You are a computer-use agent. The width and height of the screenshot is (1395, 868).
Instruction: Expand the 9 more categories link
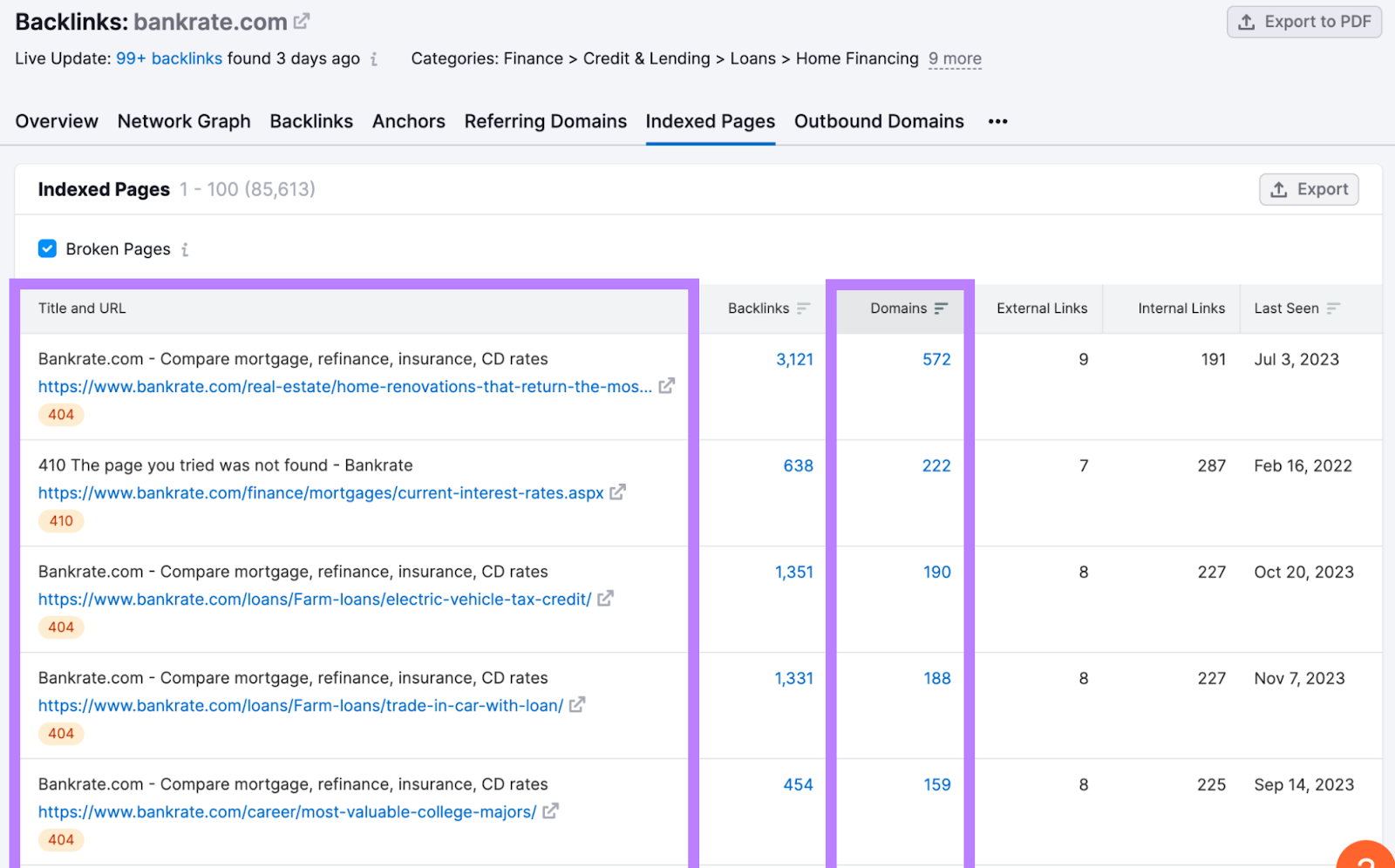(x=955, y=58)
